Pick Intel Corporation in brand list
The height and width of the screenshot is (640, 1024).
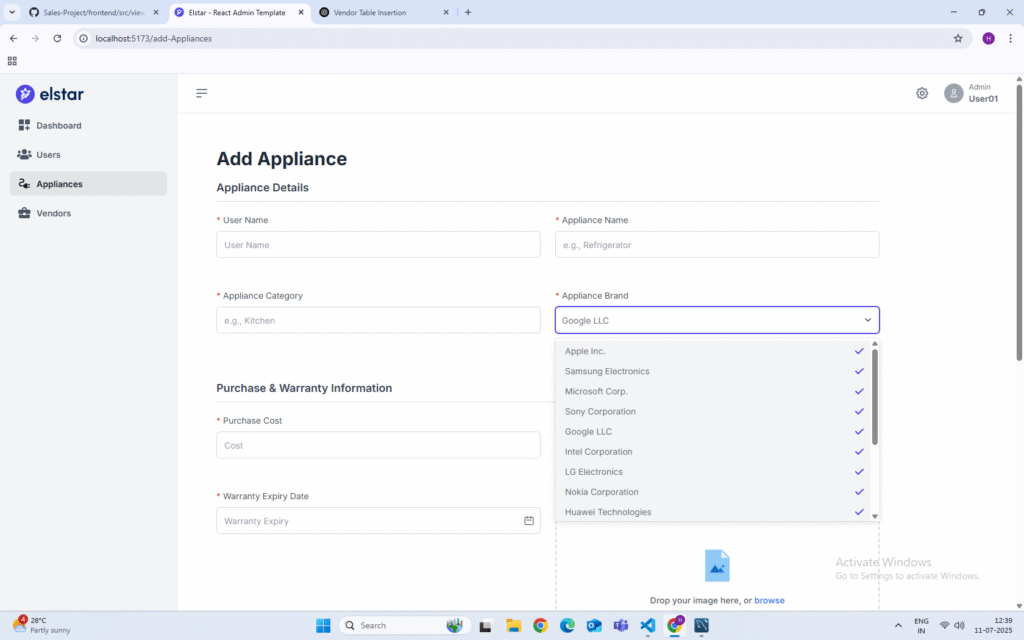(713, 452)
